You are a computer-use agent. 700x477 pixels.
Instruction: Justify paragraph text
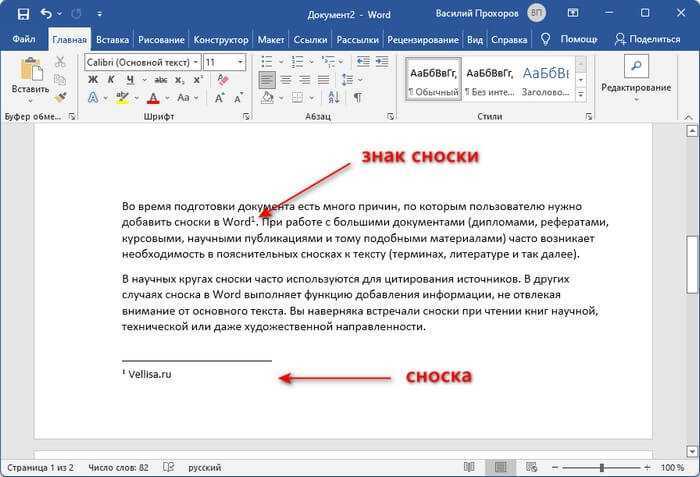point(323,80)
